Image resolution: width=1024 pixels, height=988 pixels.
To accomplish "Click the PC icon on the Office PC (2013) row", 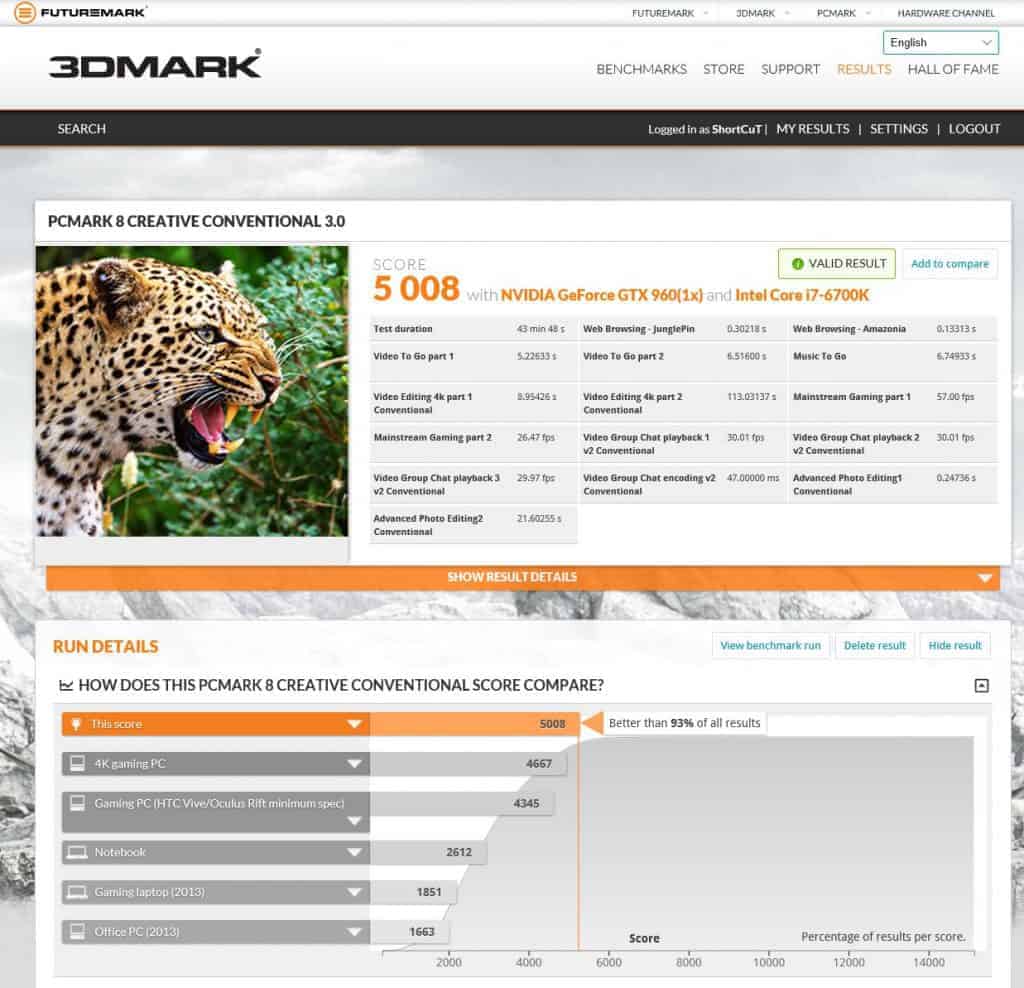I will pyautogui.click(x=75, y=931).
